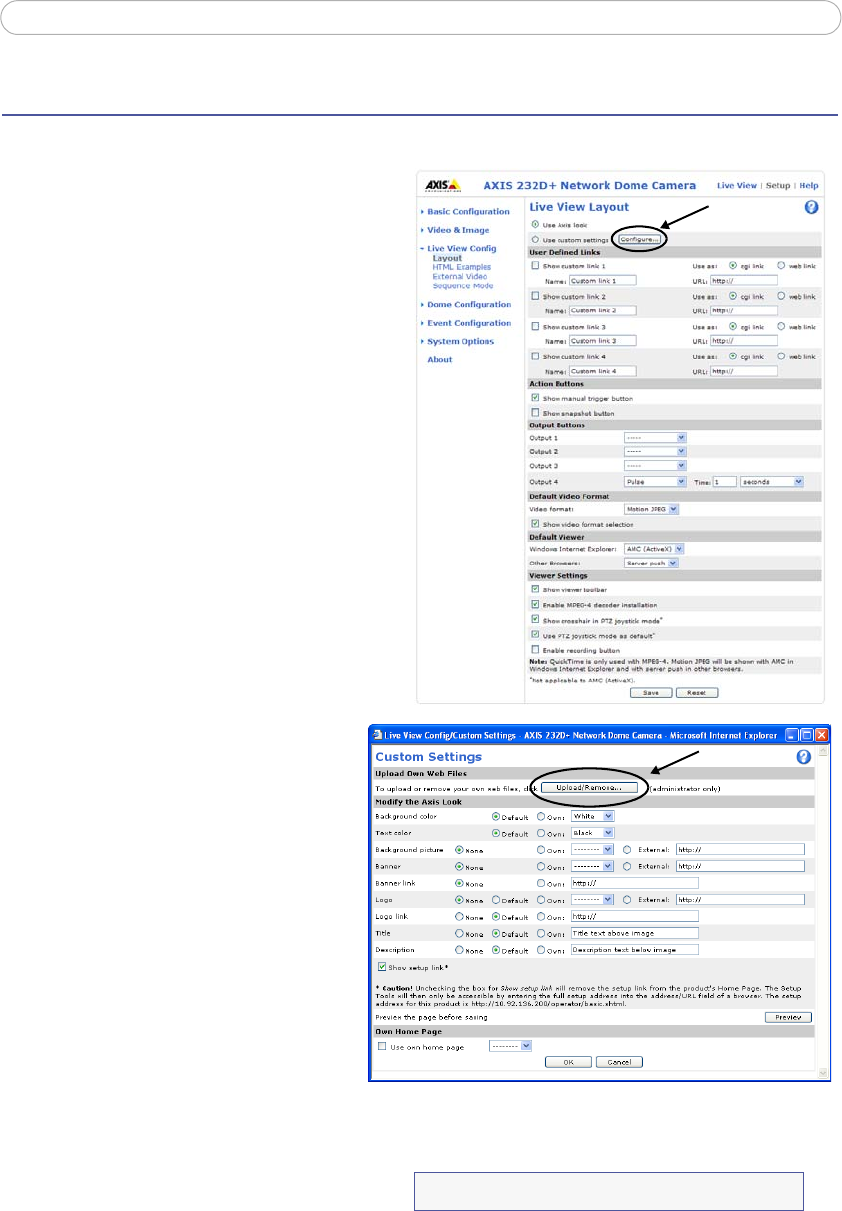Toggle Show manual trigger button checkbox
Image resolution: width=842 pixels, height=1211 pixels.
535,398
